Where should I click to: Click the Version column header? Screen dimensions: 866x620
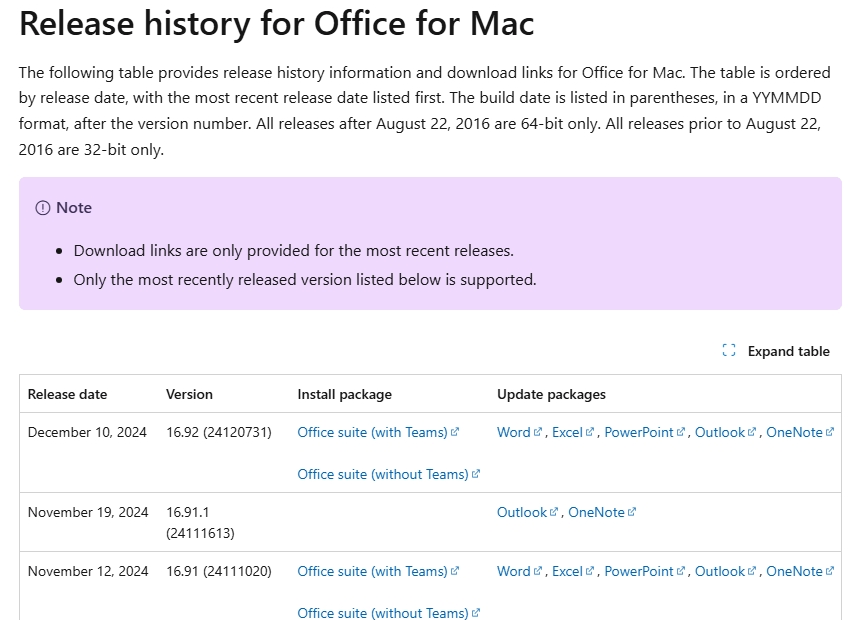coord(189,394)
